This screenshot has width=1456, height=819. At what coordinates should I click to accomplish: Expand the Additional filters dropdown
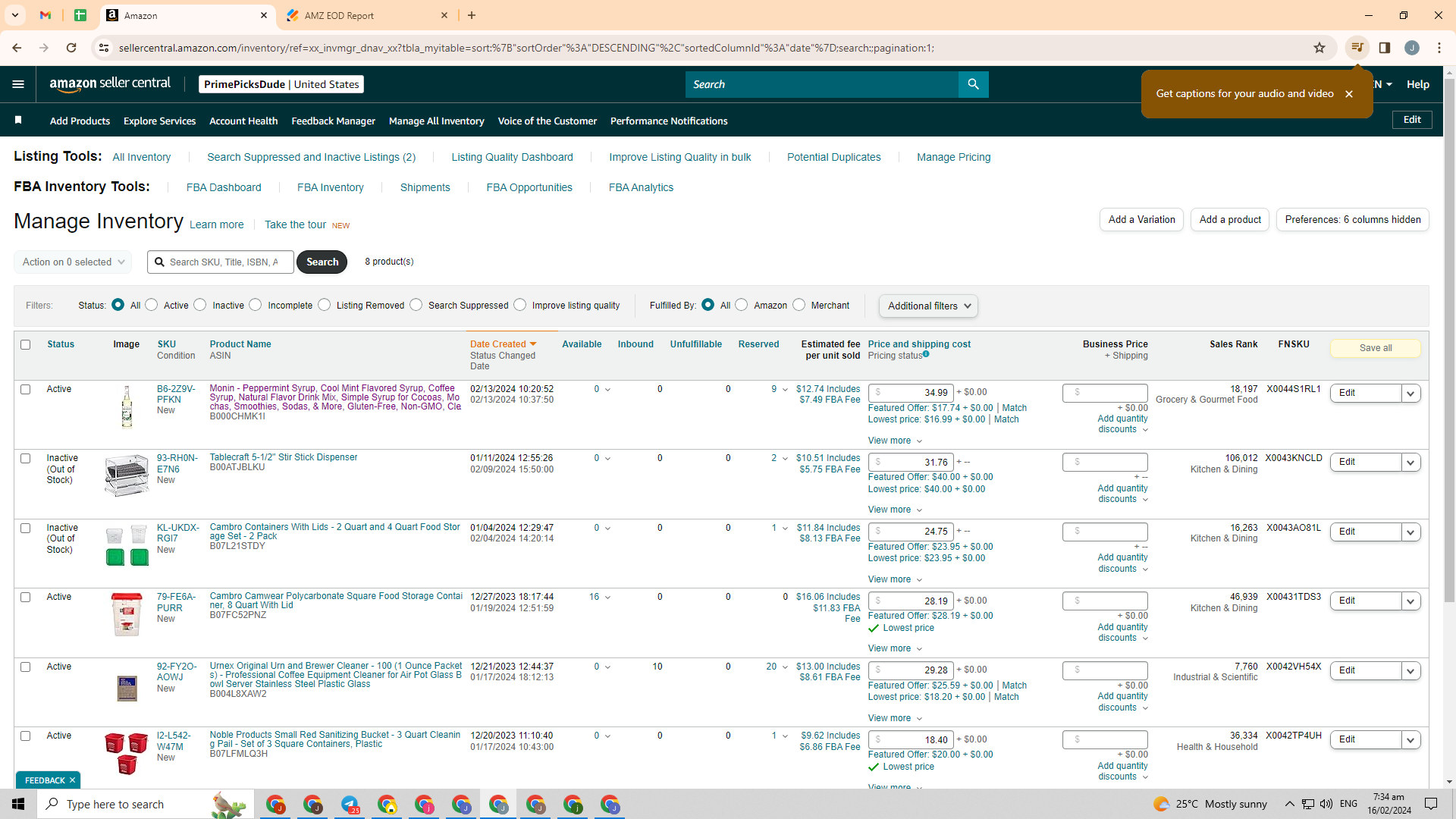(x=928, y=306)
